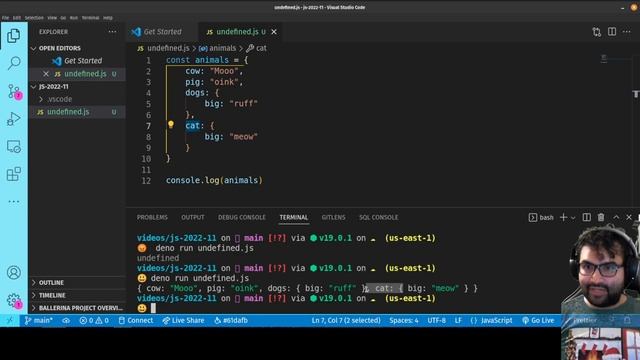The height and width of the screenshot is (360, 640).
Task: Start Live Share session
Action: 183,320
